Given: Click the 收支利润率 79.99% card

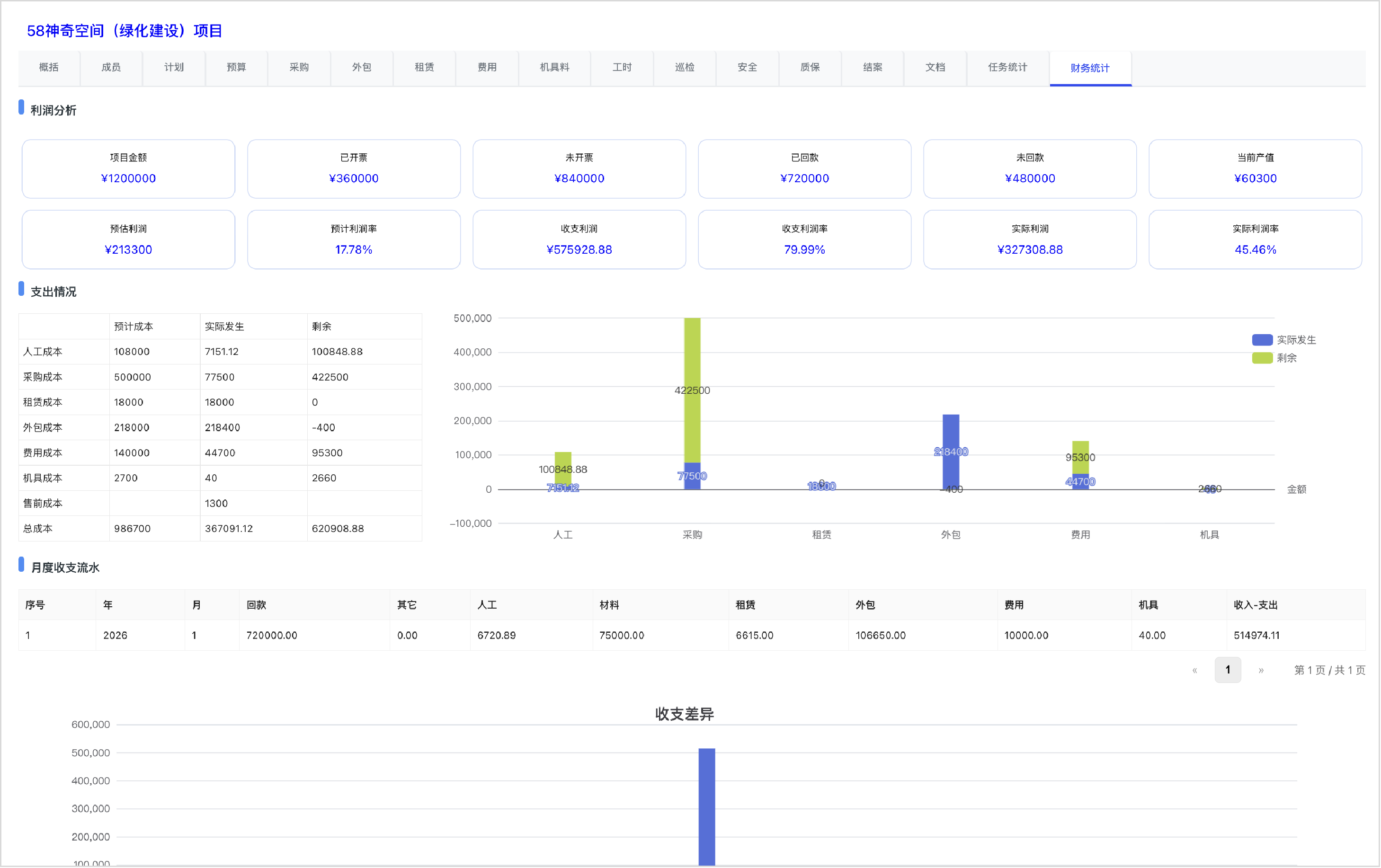Looking at the screenshot, I should 805,239.
